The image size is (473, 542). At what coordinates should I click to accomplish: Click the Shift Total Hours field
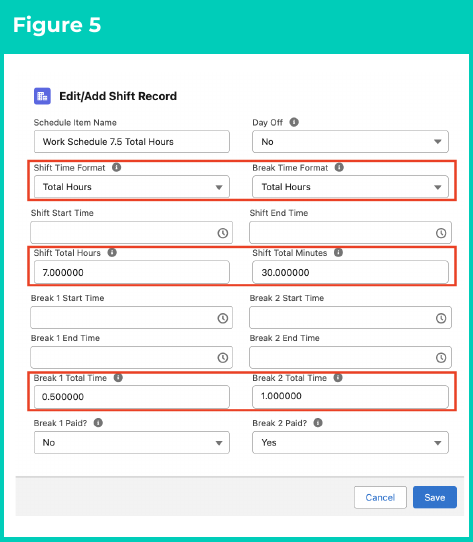[132, 272]
